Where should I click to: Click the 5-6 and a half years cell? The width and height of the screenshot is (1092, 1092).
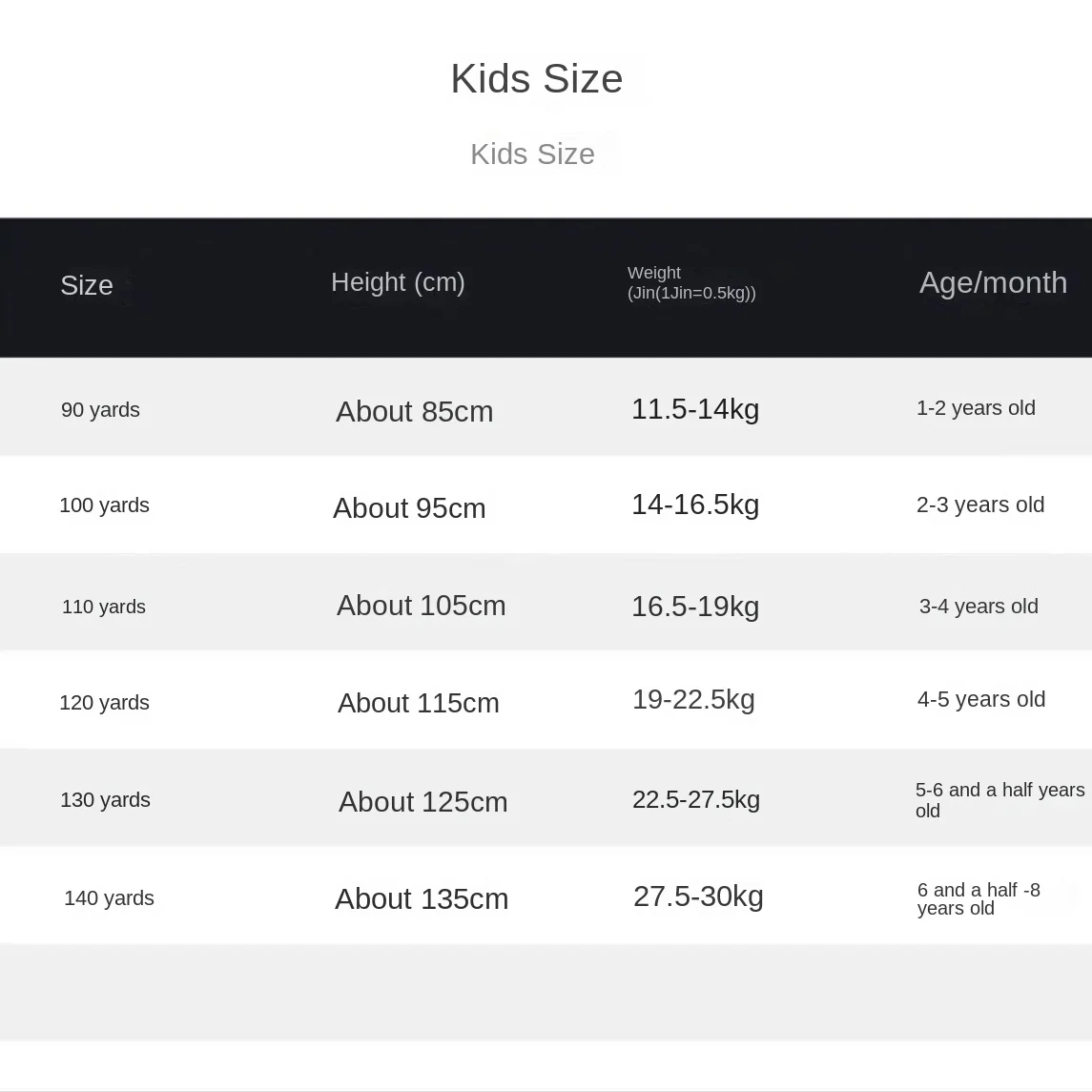[1000, 799]
